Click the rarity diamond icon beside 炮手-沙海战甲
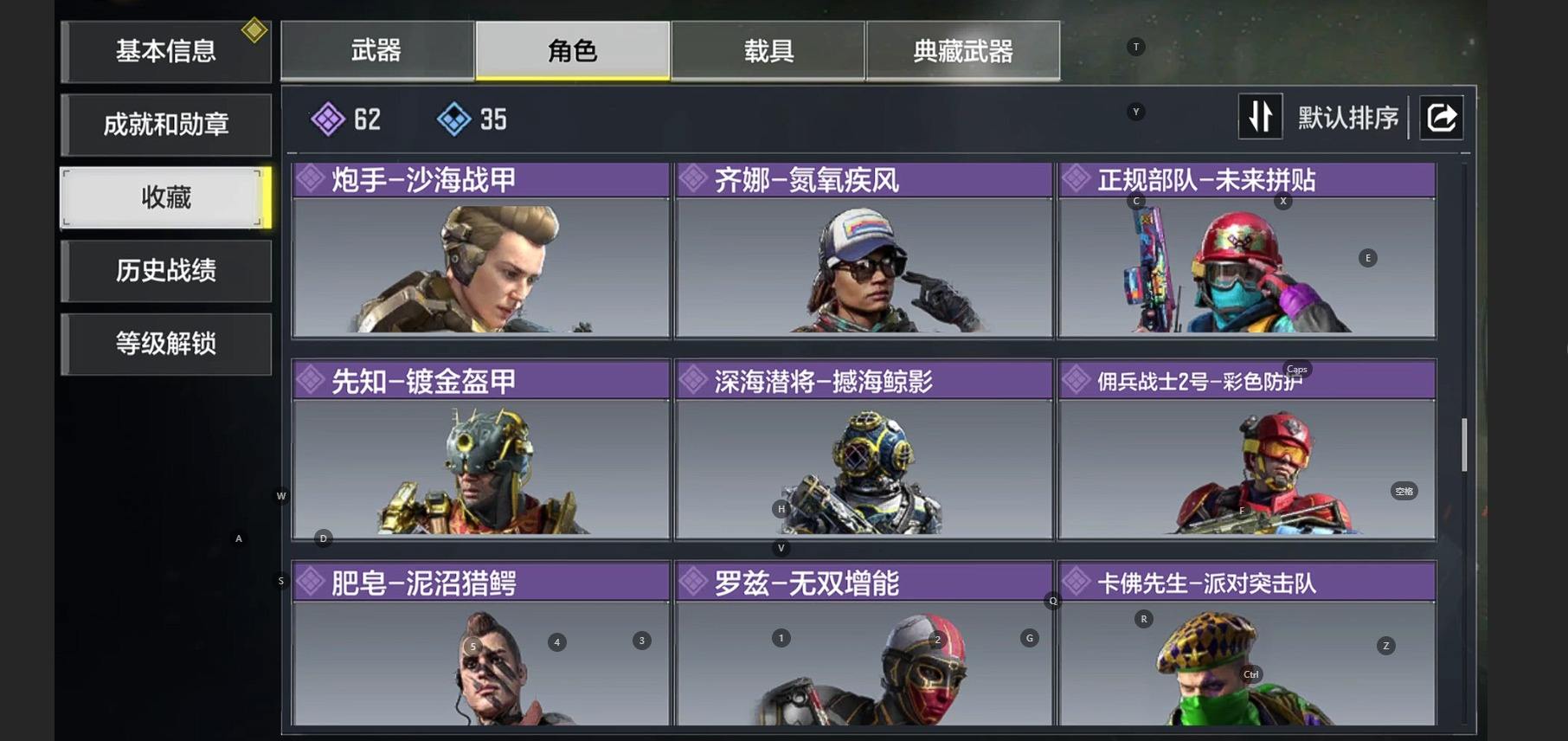Viewport: 1568px width, 741px height. pos(310,179)
